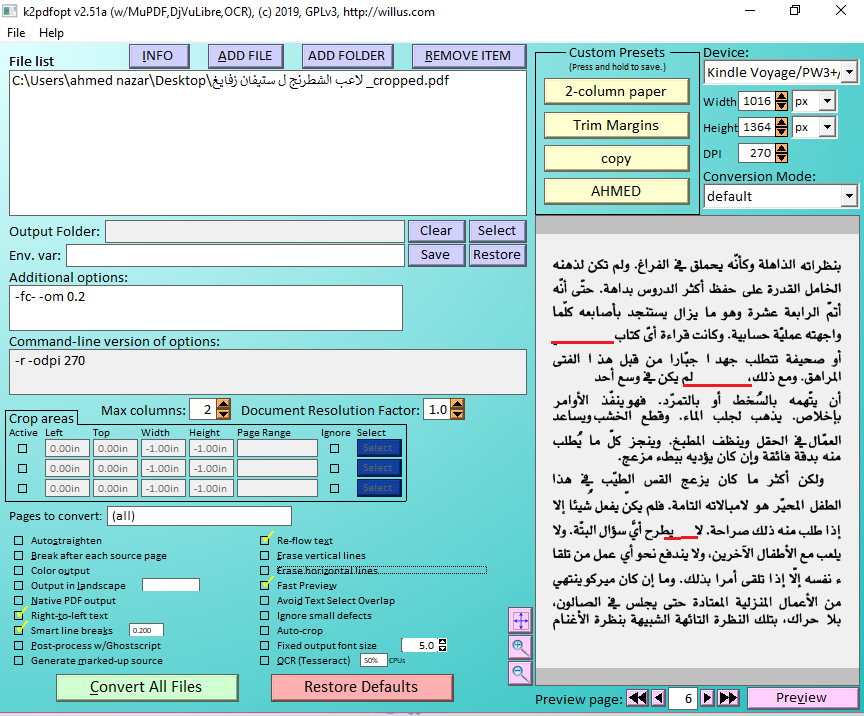Go to previous preview page
The image size is (864, 716).
[x=658, y=698]
